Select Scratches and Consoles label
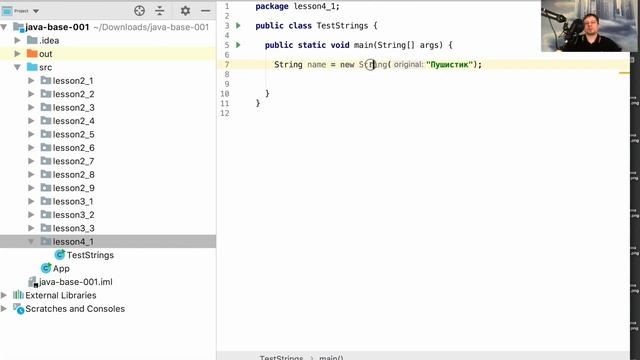This screenshot has height=360, width=640. [x=75, y=309]
